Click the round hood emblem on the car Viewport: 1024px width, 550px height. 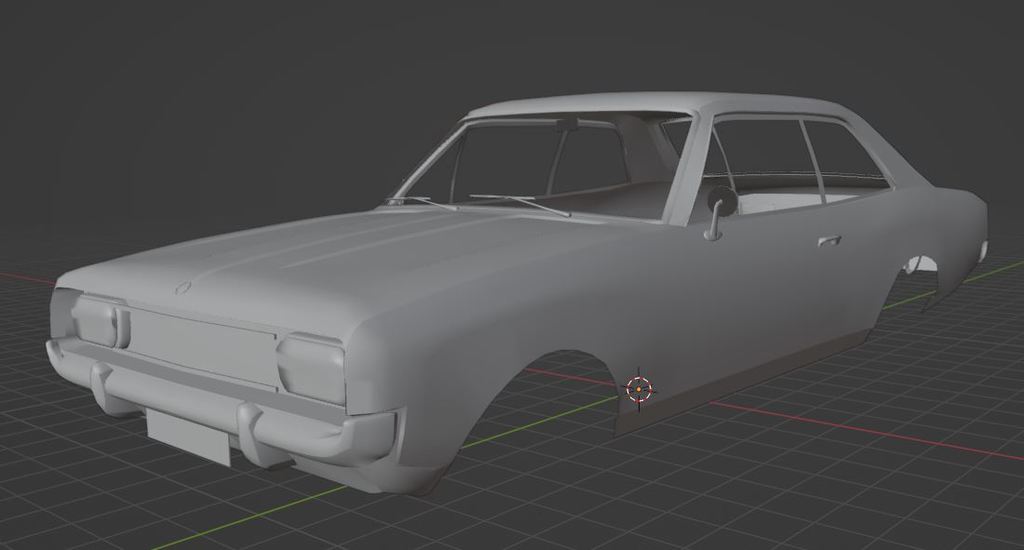click(x=184, y=287)
